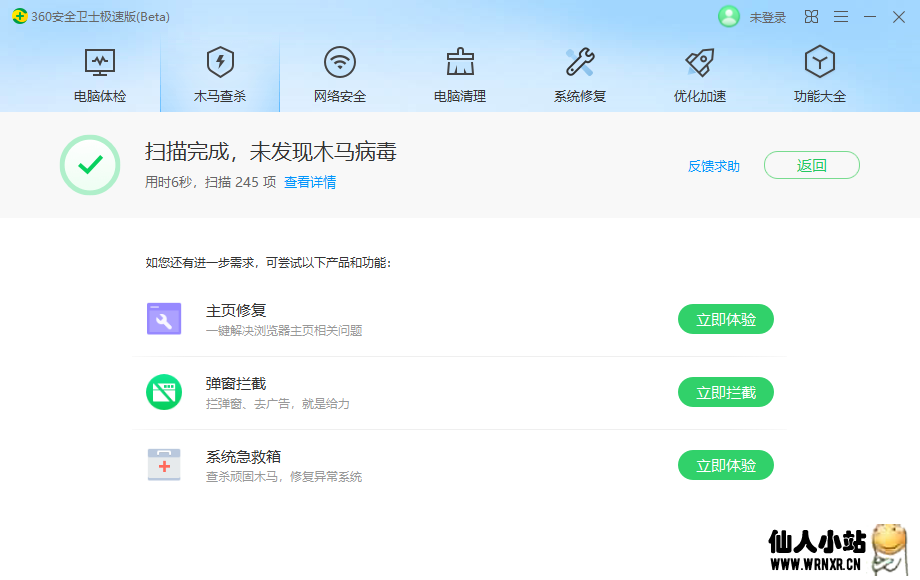Screen dimensions: 920x580
Task: Click the green scan-complete checkmark circle
Action: click(90, 165)
